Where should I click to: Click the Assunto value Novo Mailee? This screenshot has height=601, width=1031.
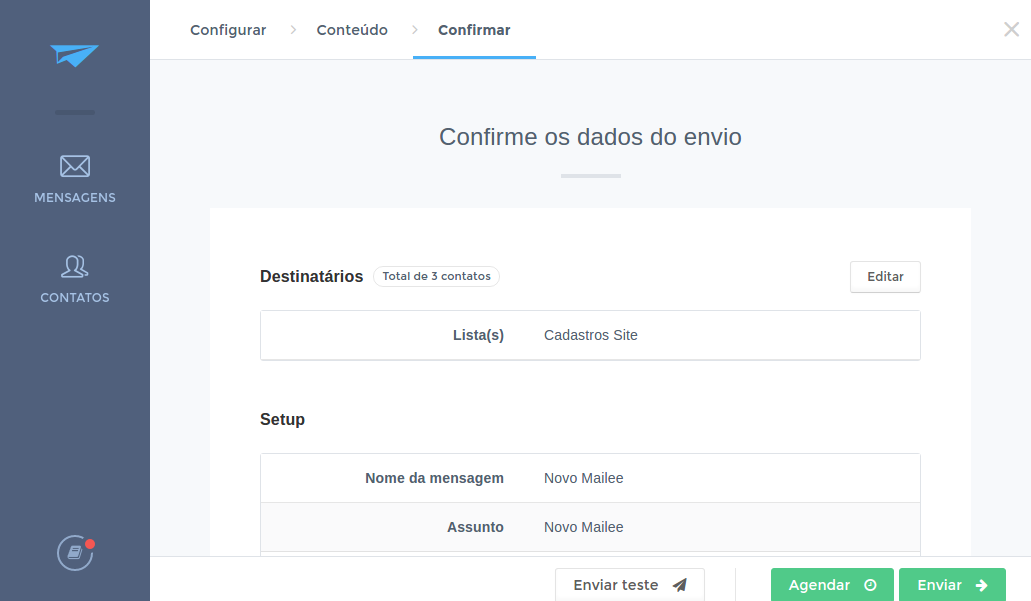coord(583,527)
